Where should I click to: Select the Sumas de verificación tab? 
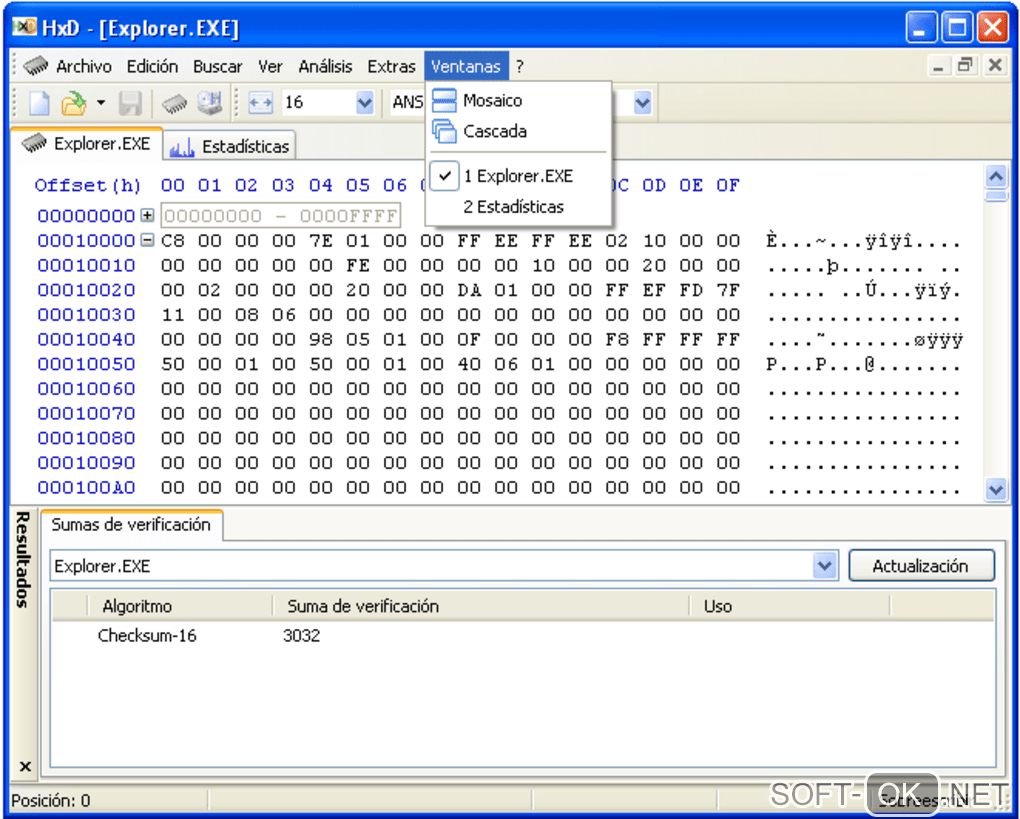pos(131,525)
